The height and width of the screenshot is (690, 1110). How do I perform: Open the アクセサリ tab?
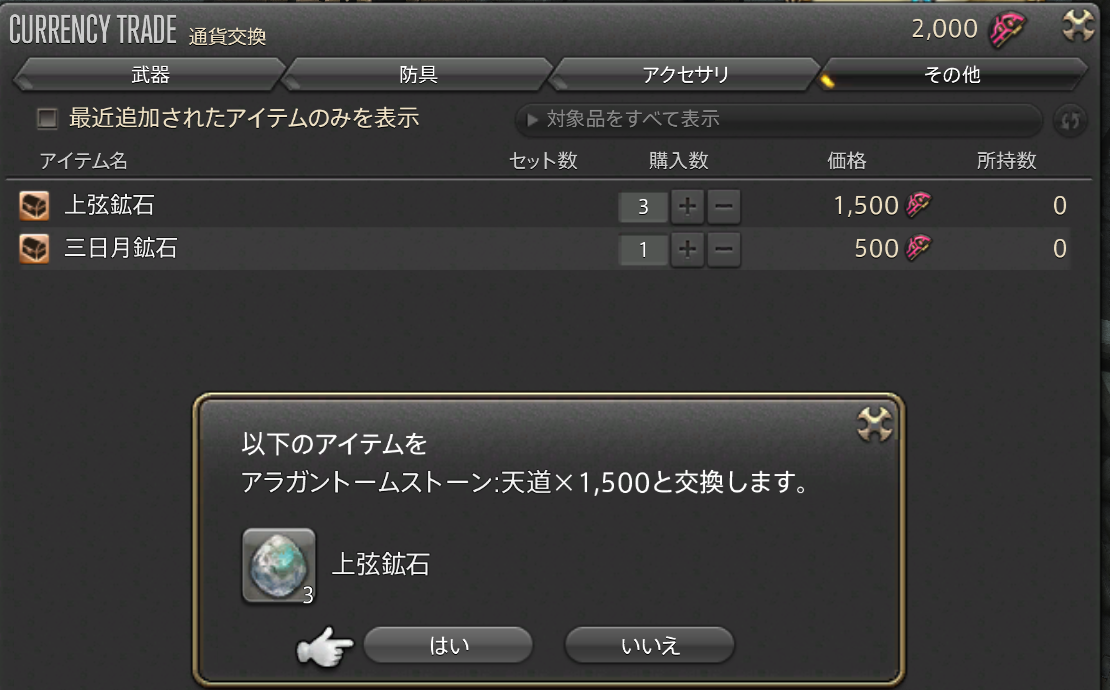[x=685, y=74]
